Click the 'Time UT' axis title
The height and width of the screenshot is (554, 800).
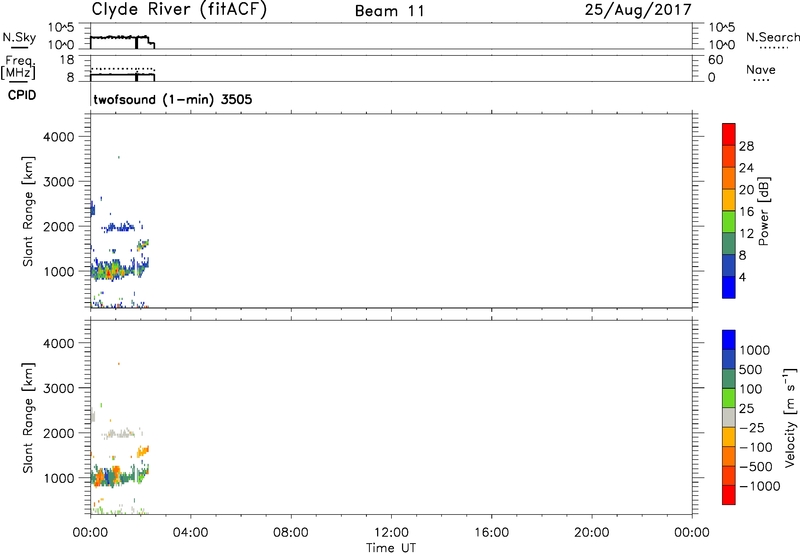pos(391,548)
